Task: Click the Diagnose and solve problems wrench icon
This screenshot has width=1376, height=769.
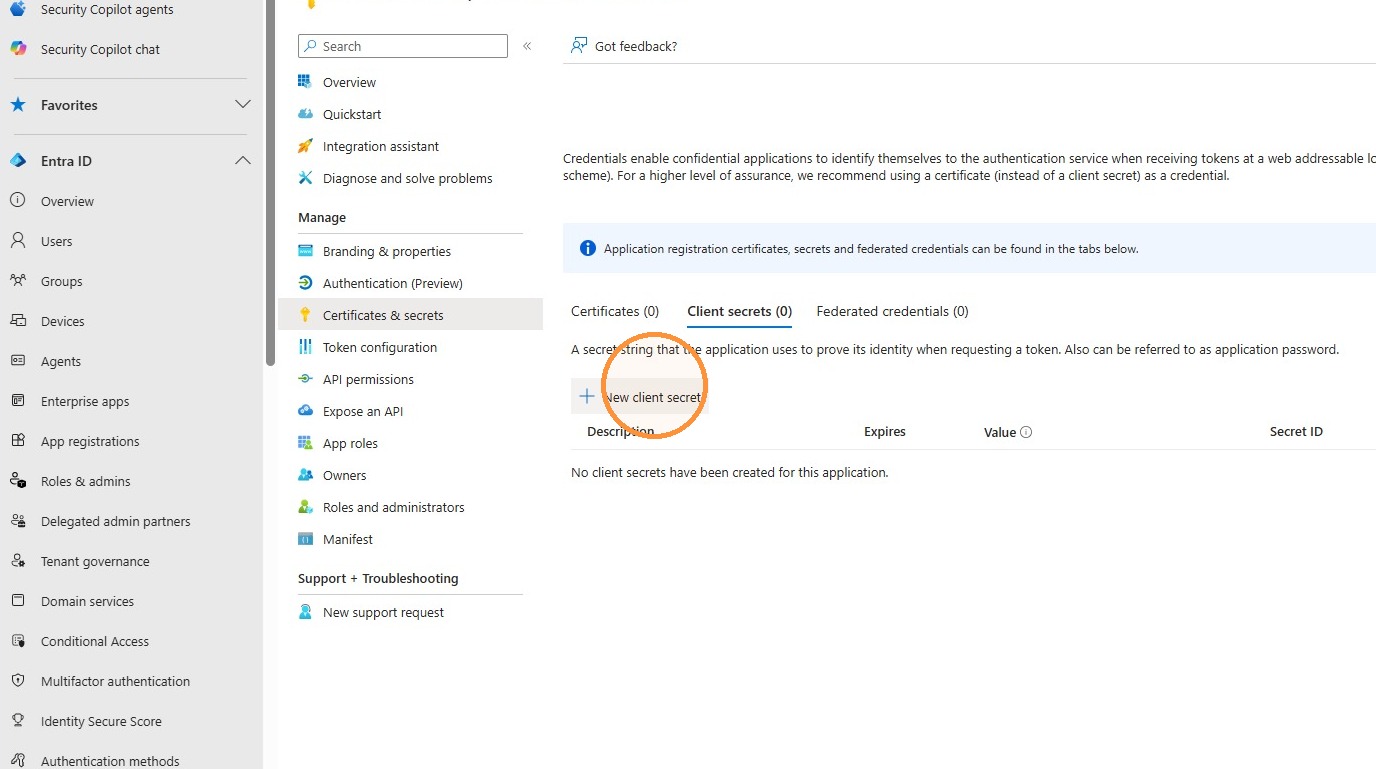Action: [x=306, y=178]
